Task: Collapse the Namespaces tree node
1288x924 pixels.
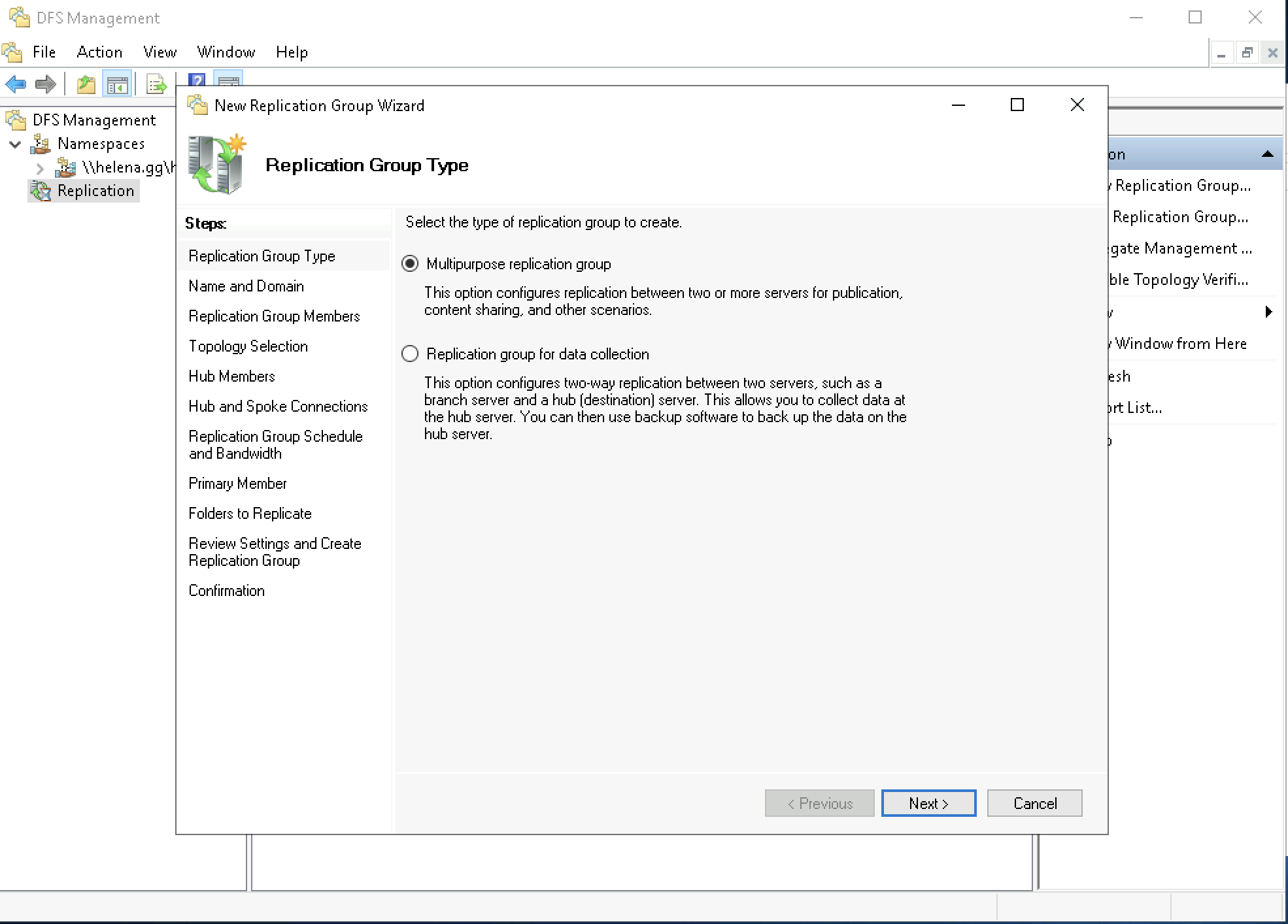Action: (x=15, y=144)
